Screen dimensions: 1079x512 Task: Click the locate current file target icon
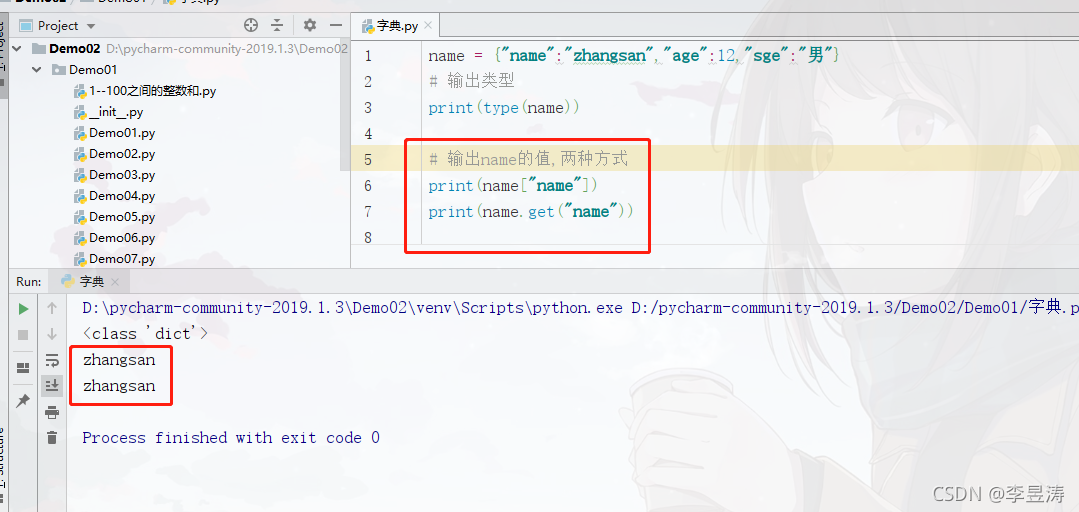[251, 25]
